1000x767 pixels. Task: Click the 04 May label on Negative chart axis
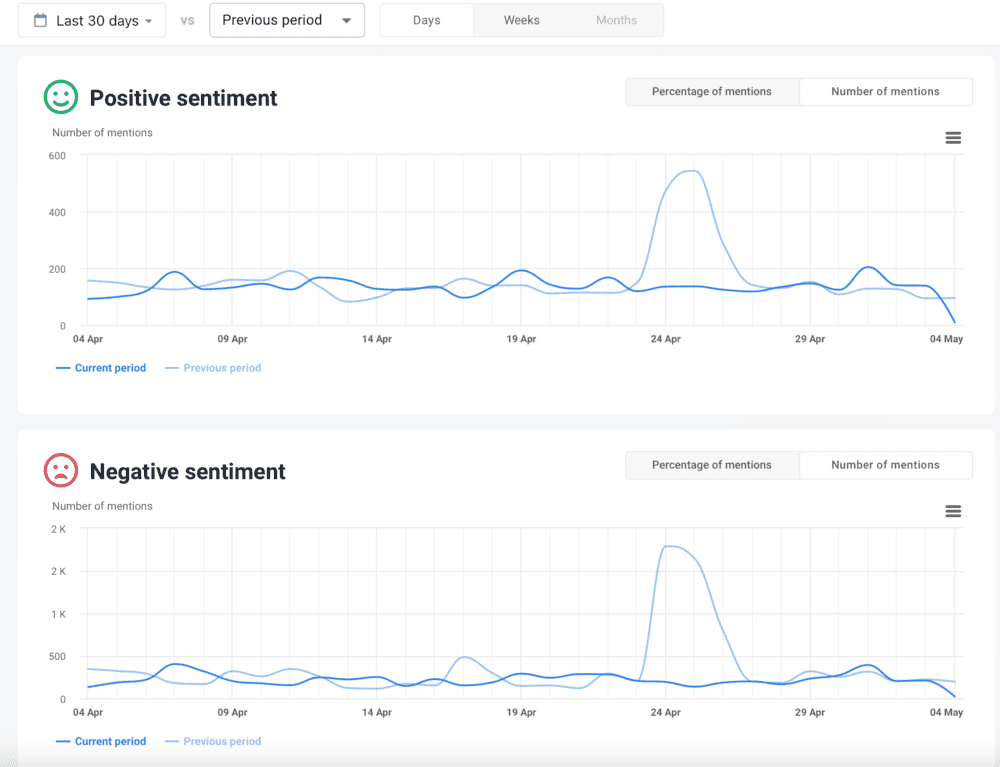pyautogui.click(x=946, y=712)
